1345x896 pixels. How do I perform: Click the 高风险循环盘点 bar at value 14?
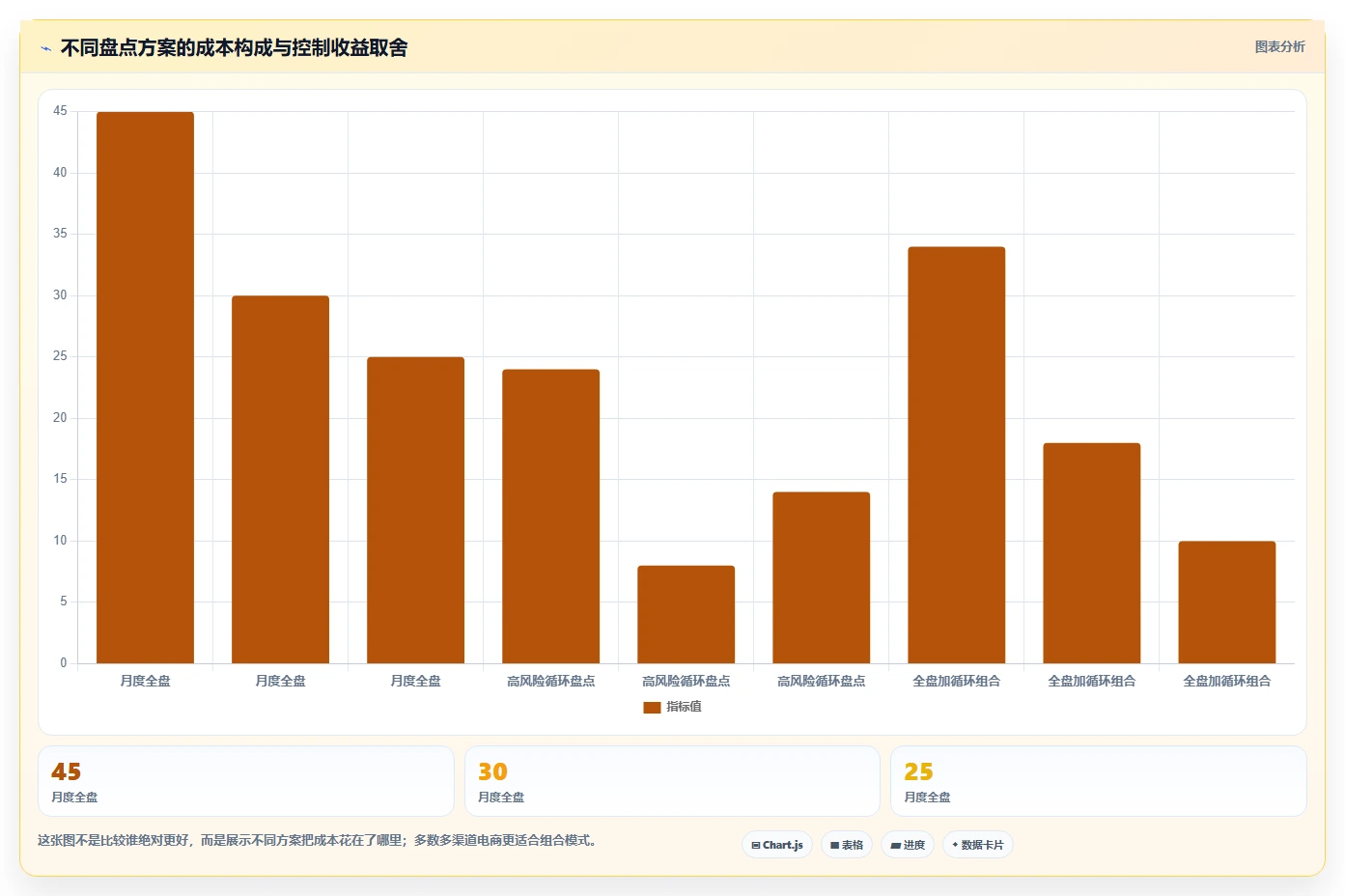[821, 577]
